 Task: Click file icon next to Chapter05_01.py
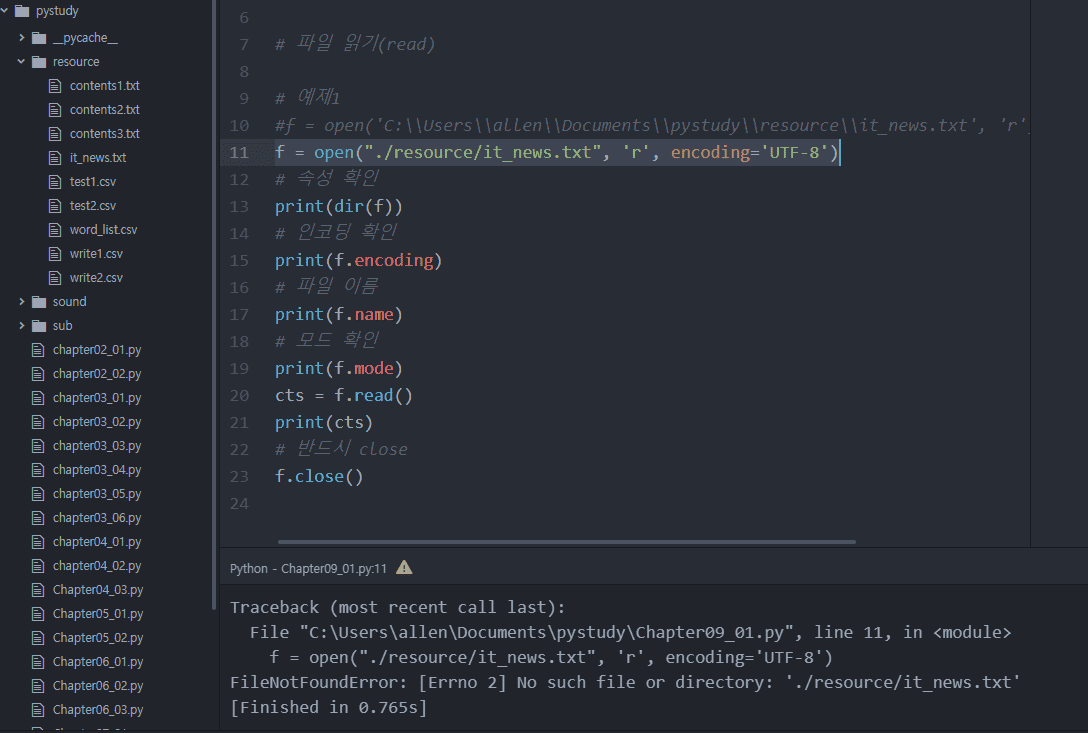pos(39,614)
